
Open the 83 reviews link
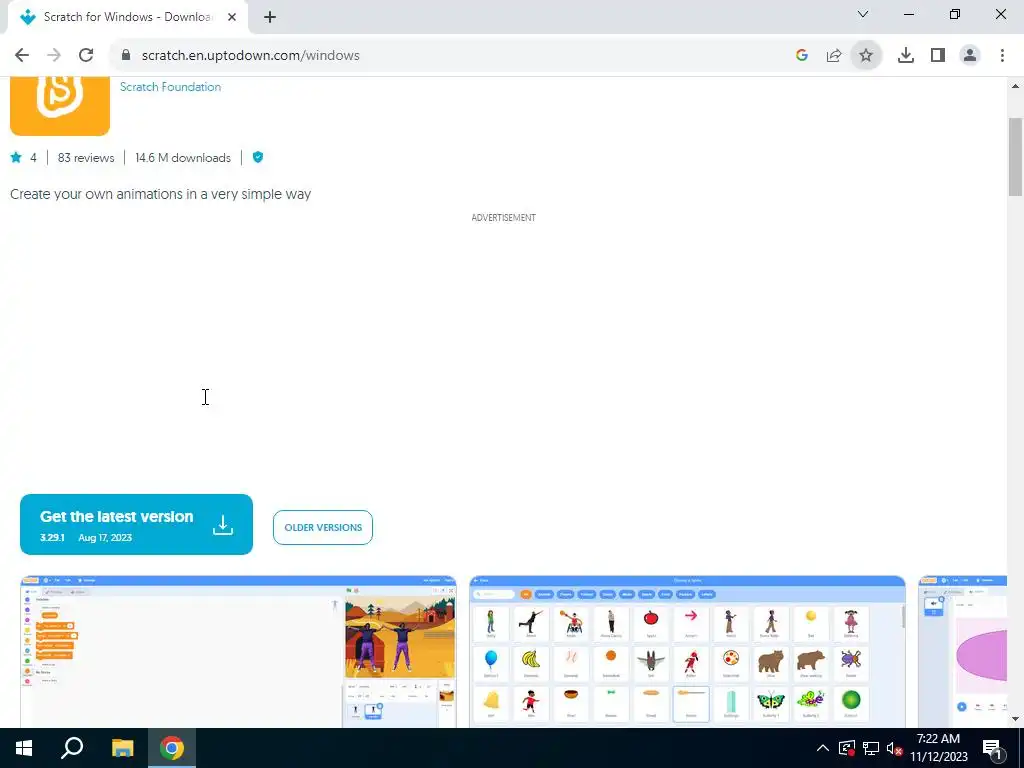click(86, 158)
